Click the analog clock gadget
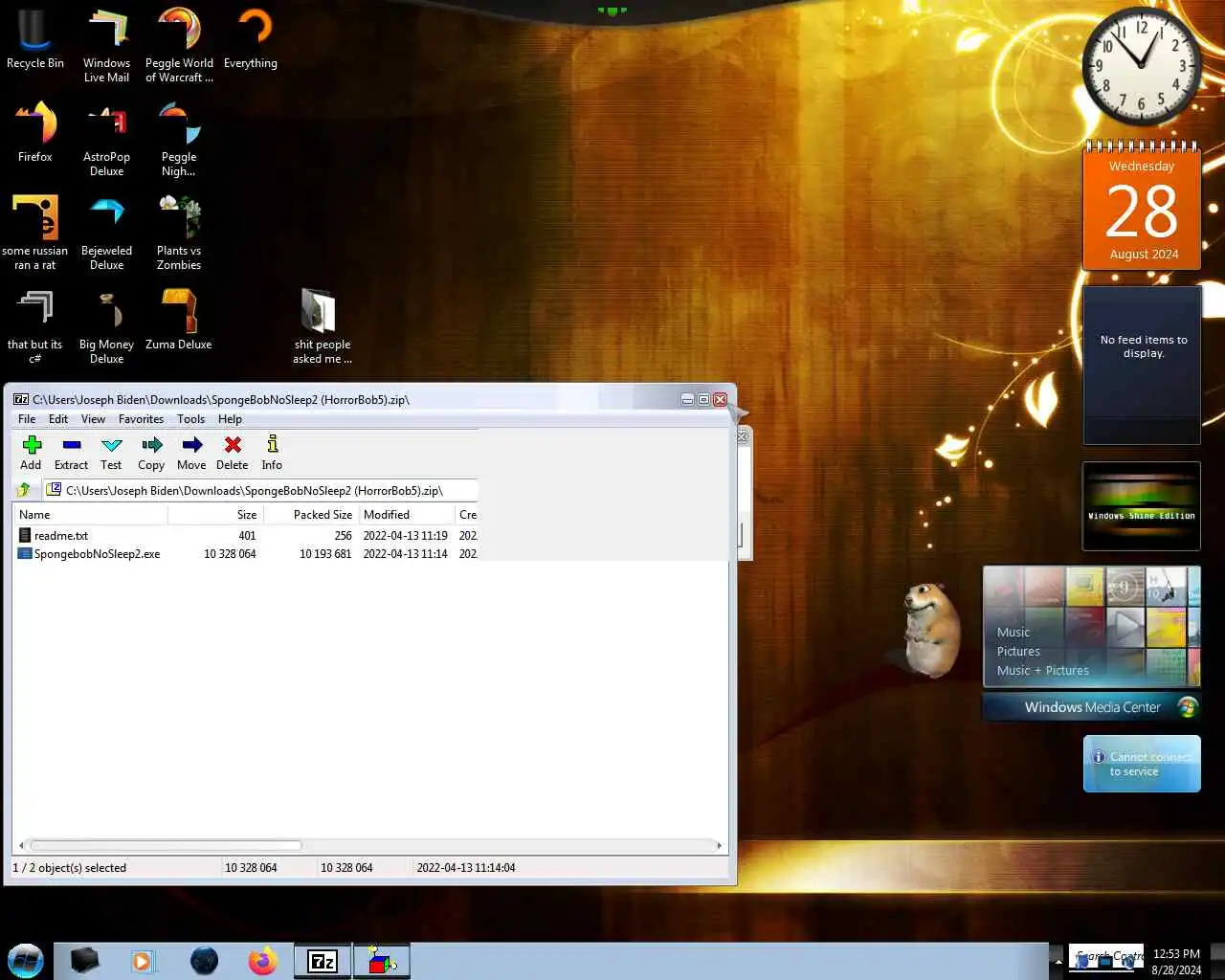This screenshot has height=980, width=1225. 1142,66
